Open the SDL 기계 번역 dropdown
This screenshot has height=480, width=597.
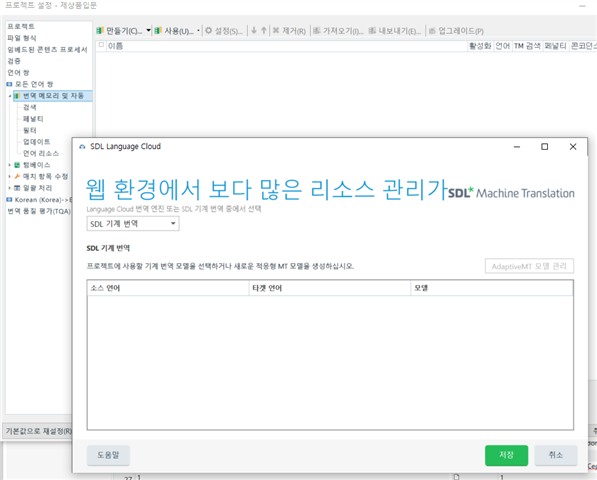[x=133, y=223]
